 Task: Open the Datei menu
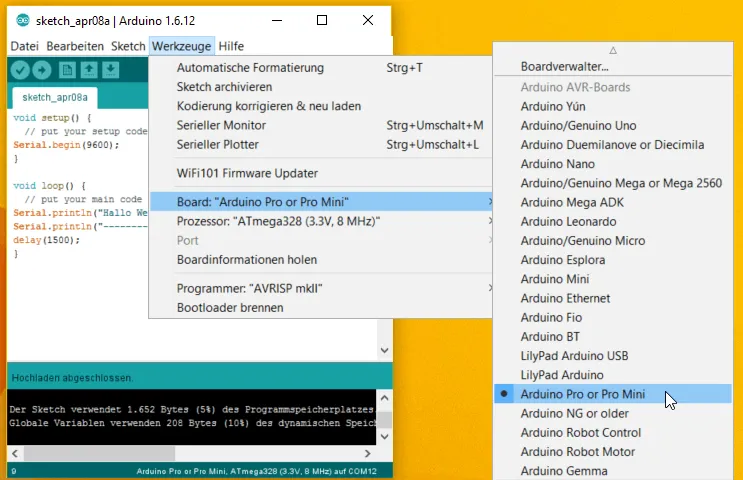[24, 46]
